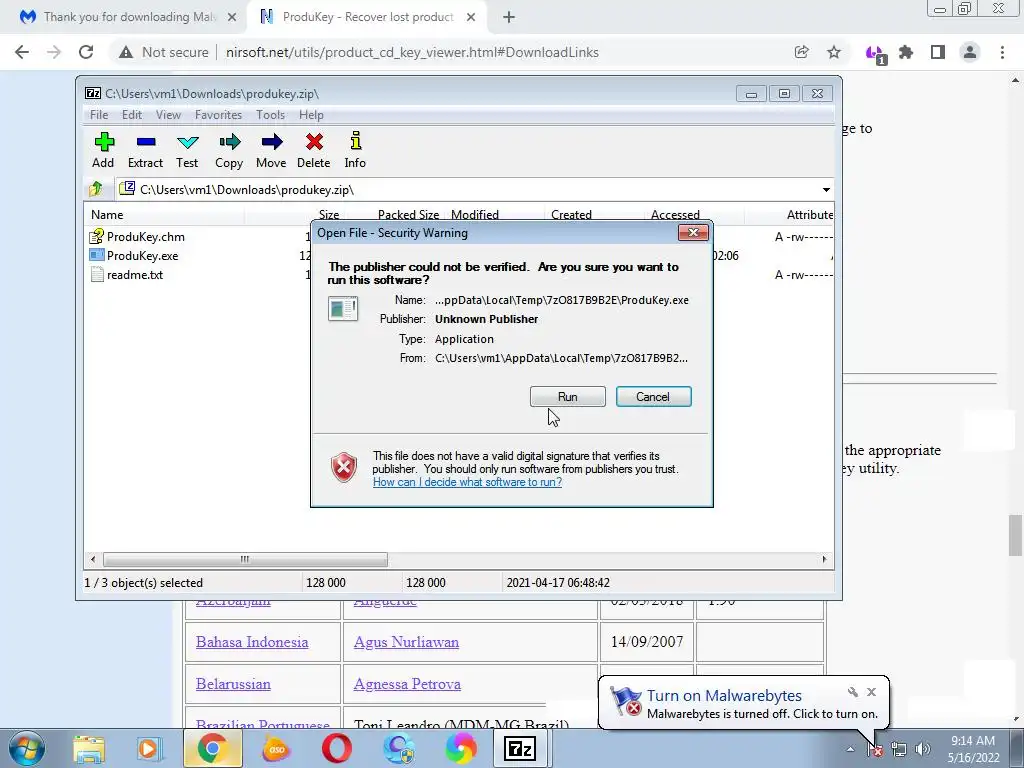Click the Belarussian language link
The width and height of the screenshot is (1024, 768).
coord(233,684)
